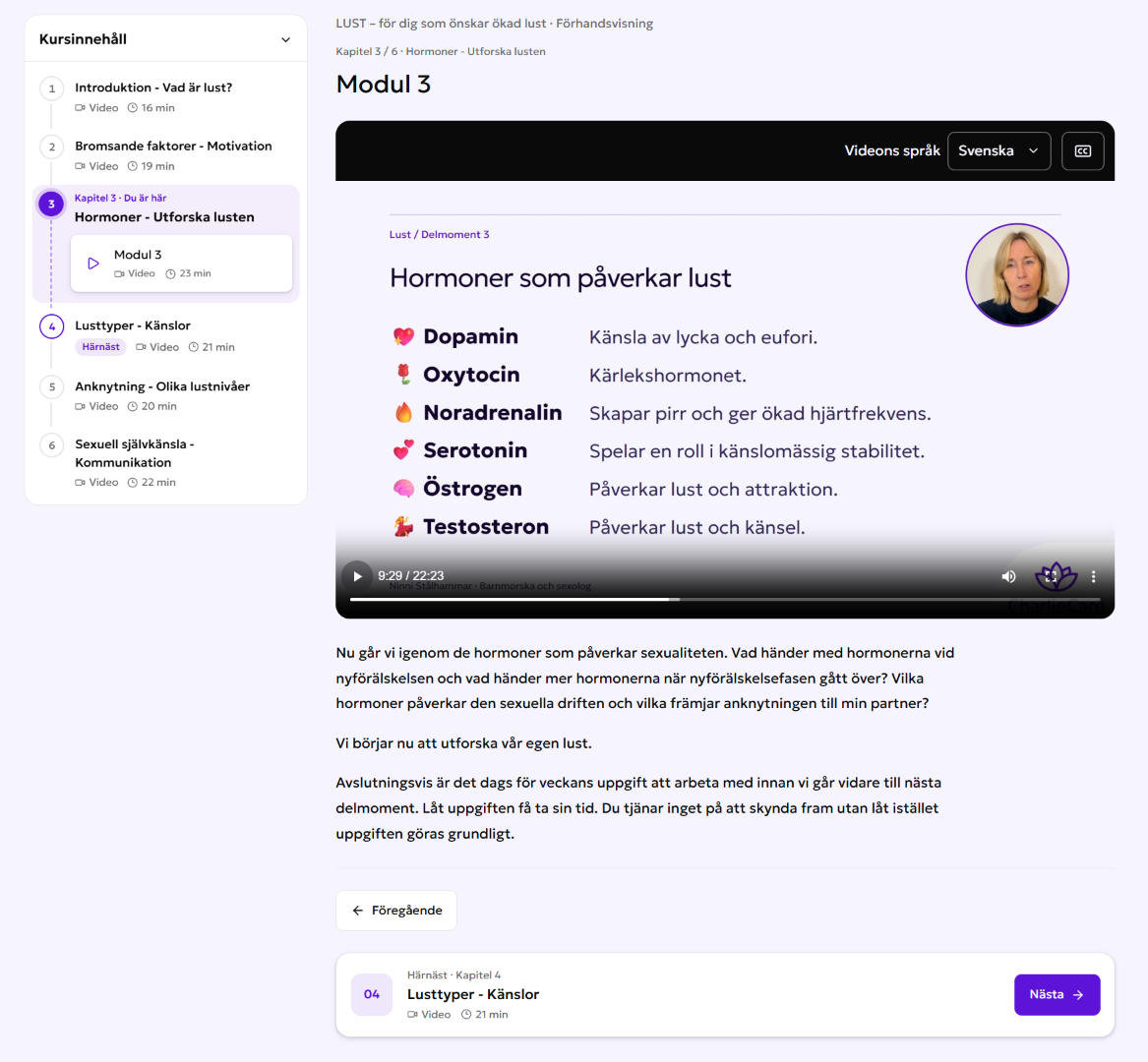Click the Kapitel 3 · Du är här label
The width and height of the screenshot is (1148, 1062).
point(120,198)
